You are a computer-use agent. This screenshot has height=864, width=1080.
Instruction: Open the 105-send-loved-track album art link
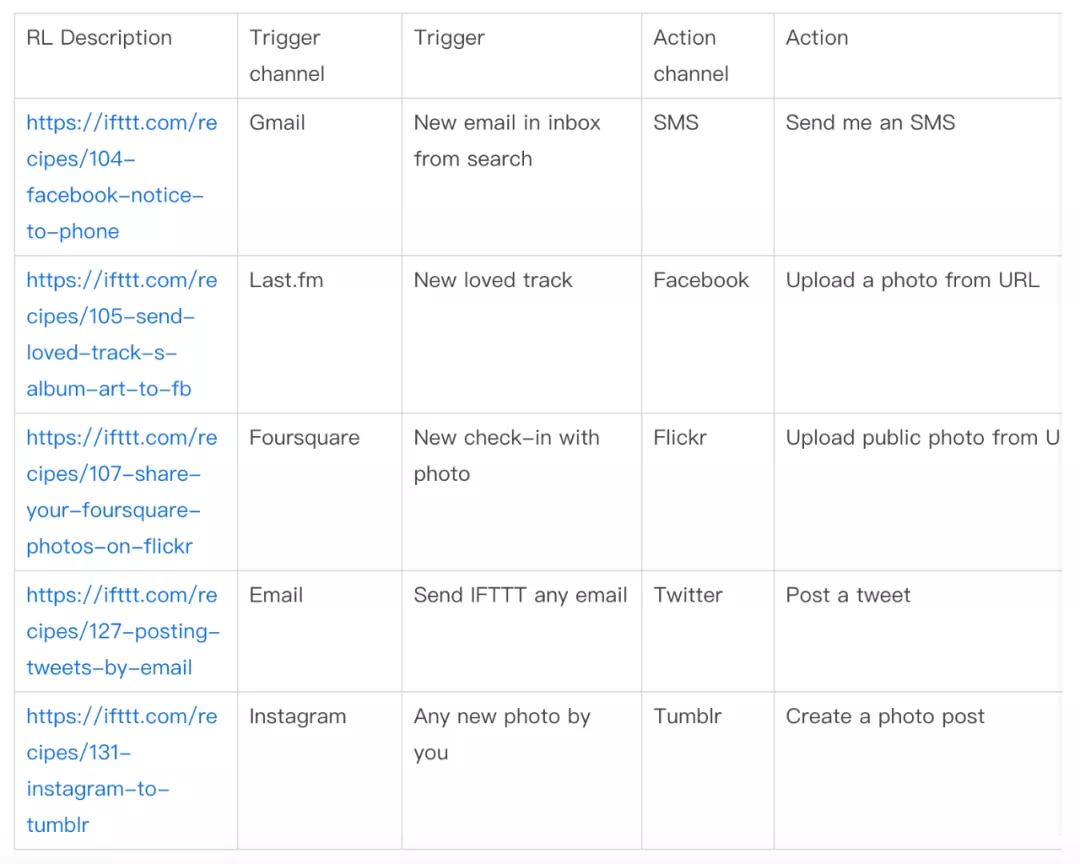tap(122, 334)
